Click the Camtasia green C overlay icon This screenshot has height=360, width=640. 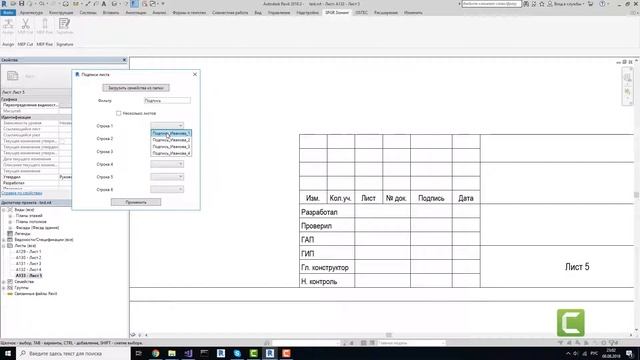coord(571,322)
